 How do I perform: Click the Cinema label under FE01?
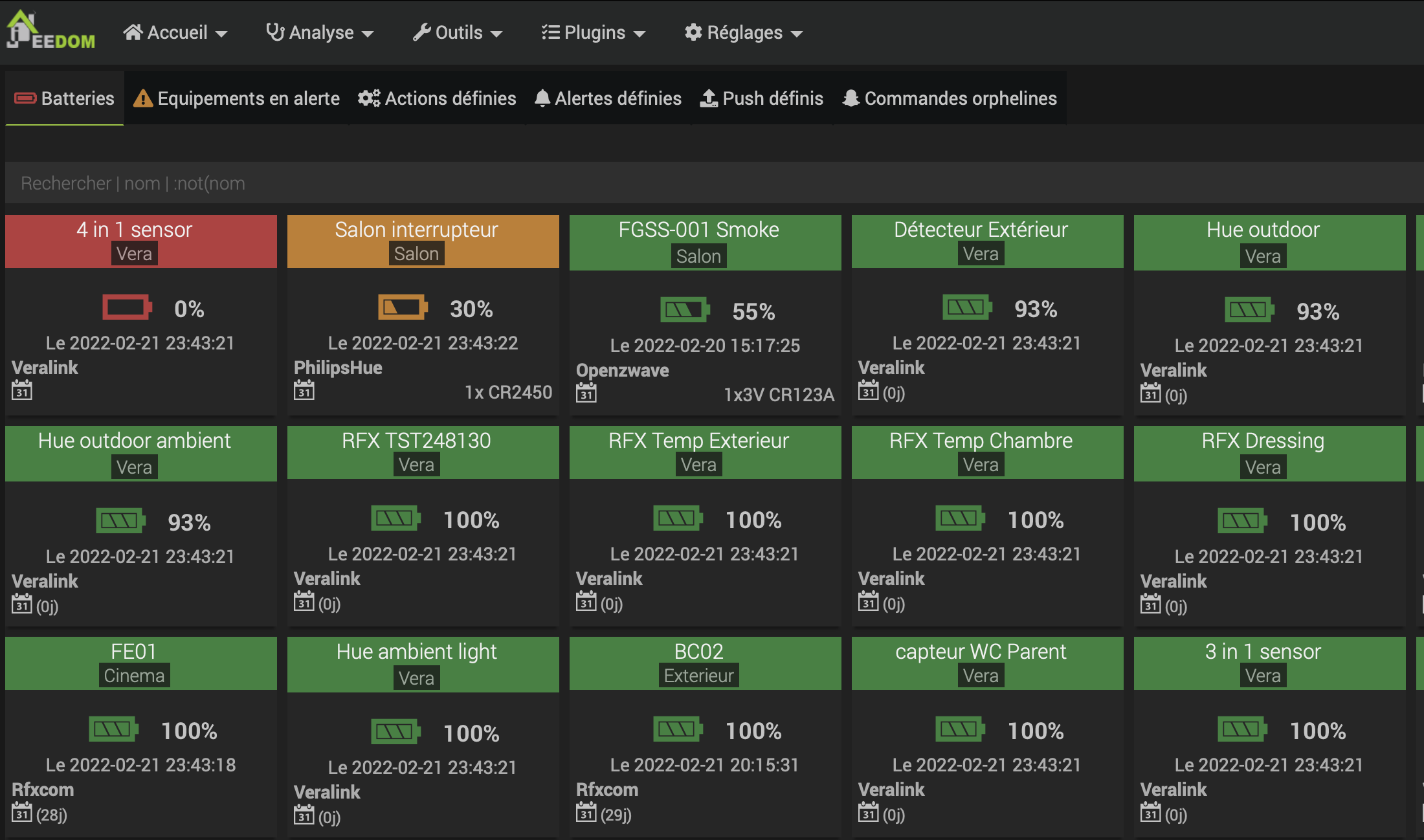point(134,676)
